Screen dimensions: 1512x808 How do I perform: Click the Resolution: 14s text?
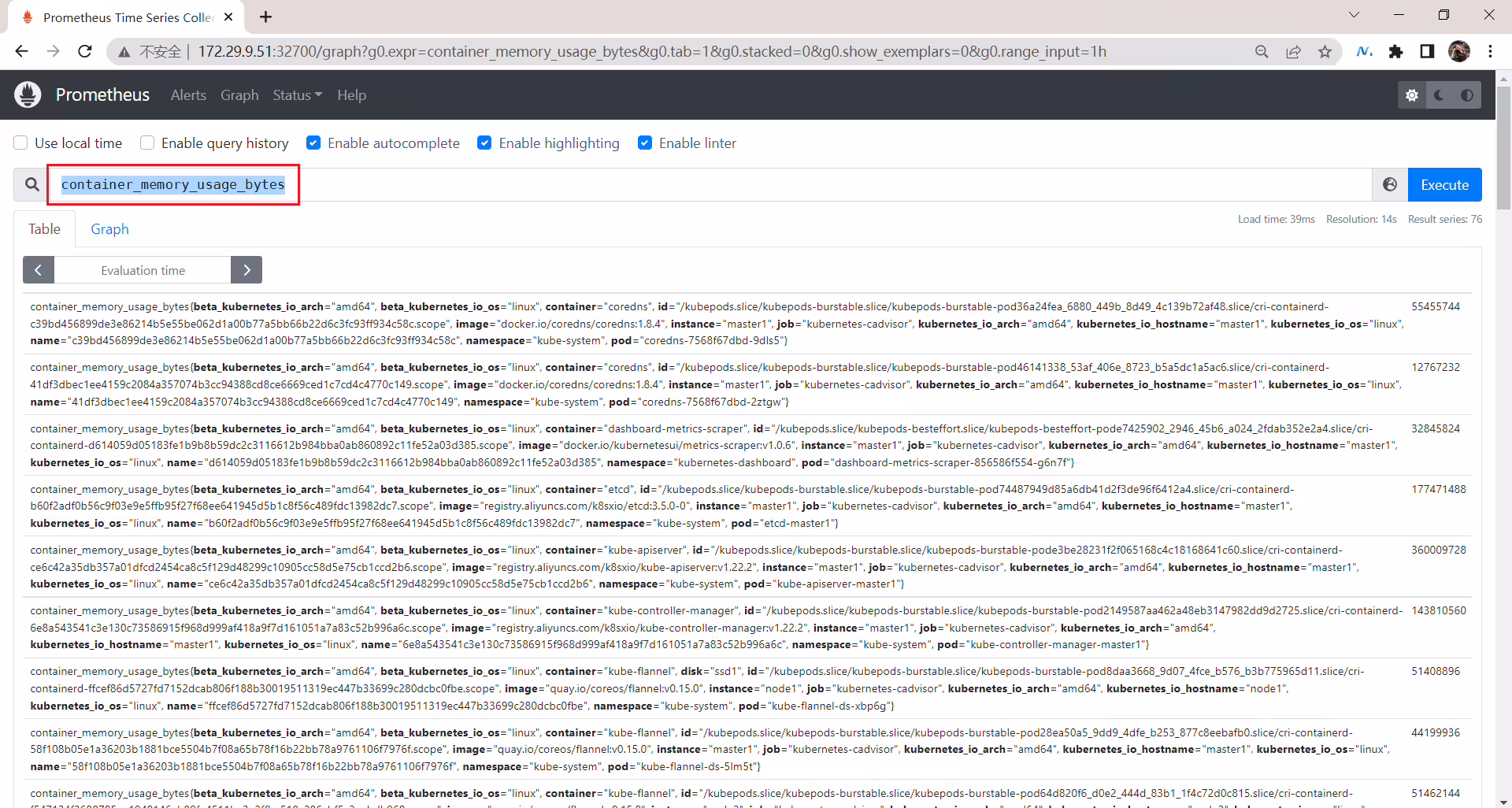(x=1362, y=219)
